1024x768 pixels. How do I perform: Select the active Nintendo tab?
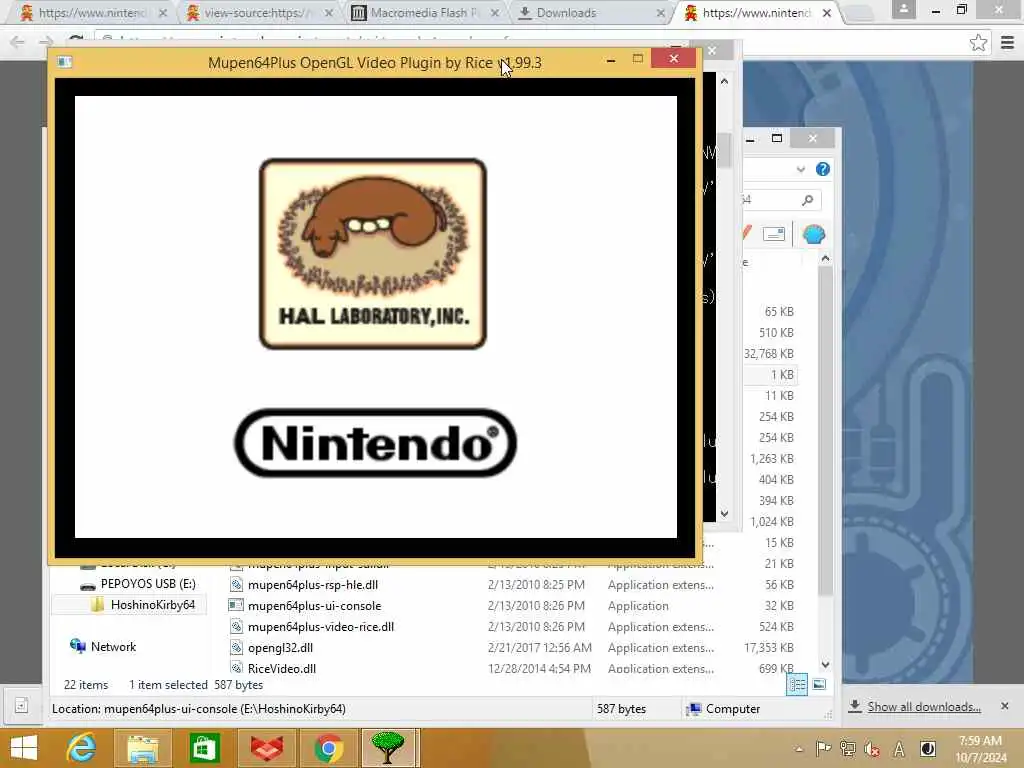tap(758, 12)
